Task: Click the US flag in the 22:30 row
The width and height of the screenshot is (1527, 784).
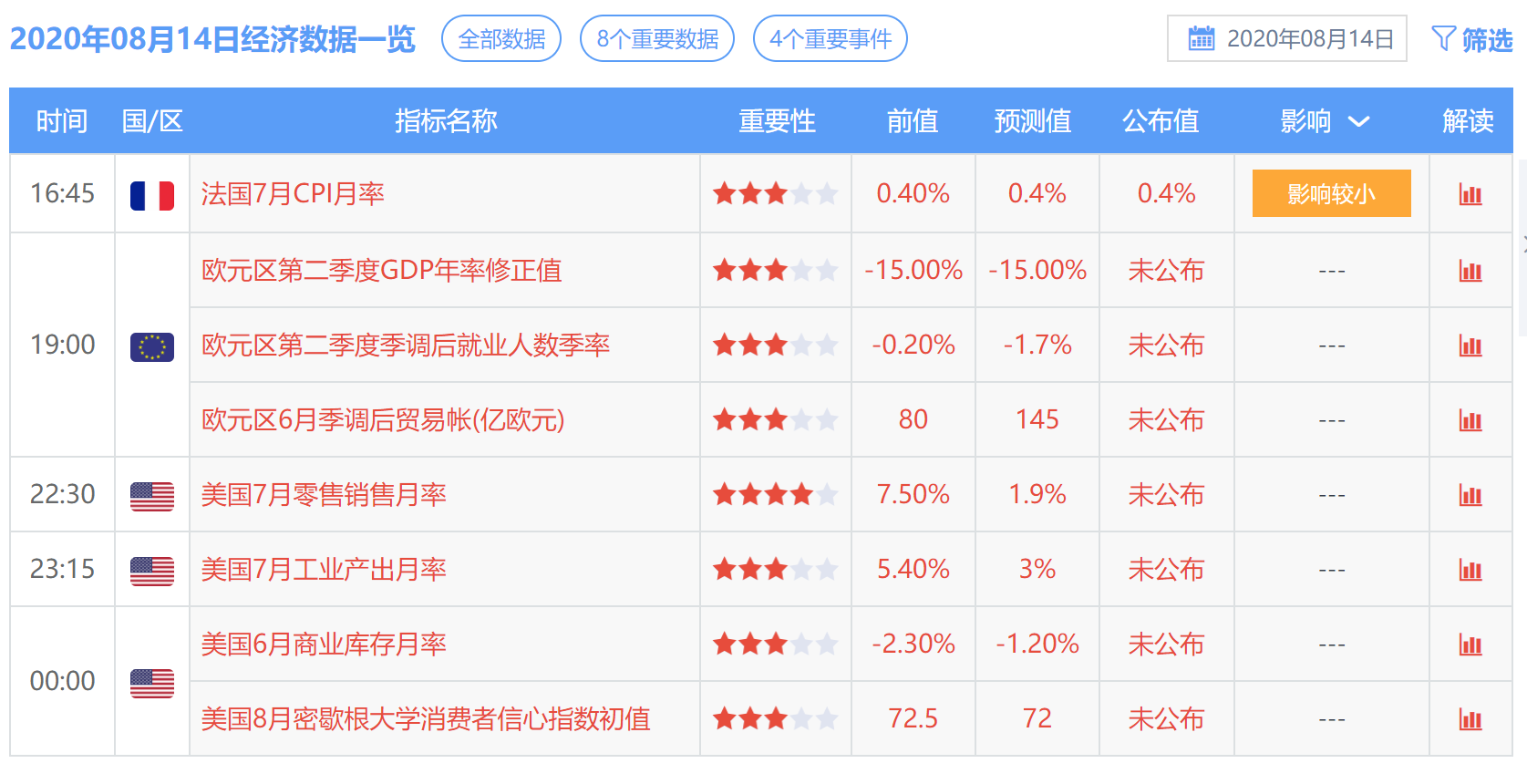Action: pos(152,496)
